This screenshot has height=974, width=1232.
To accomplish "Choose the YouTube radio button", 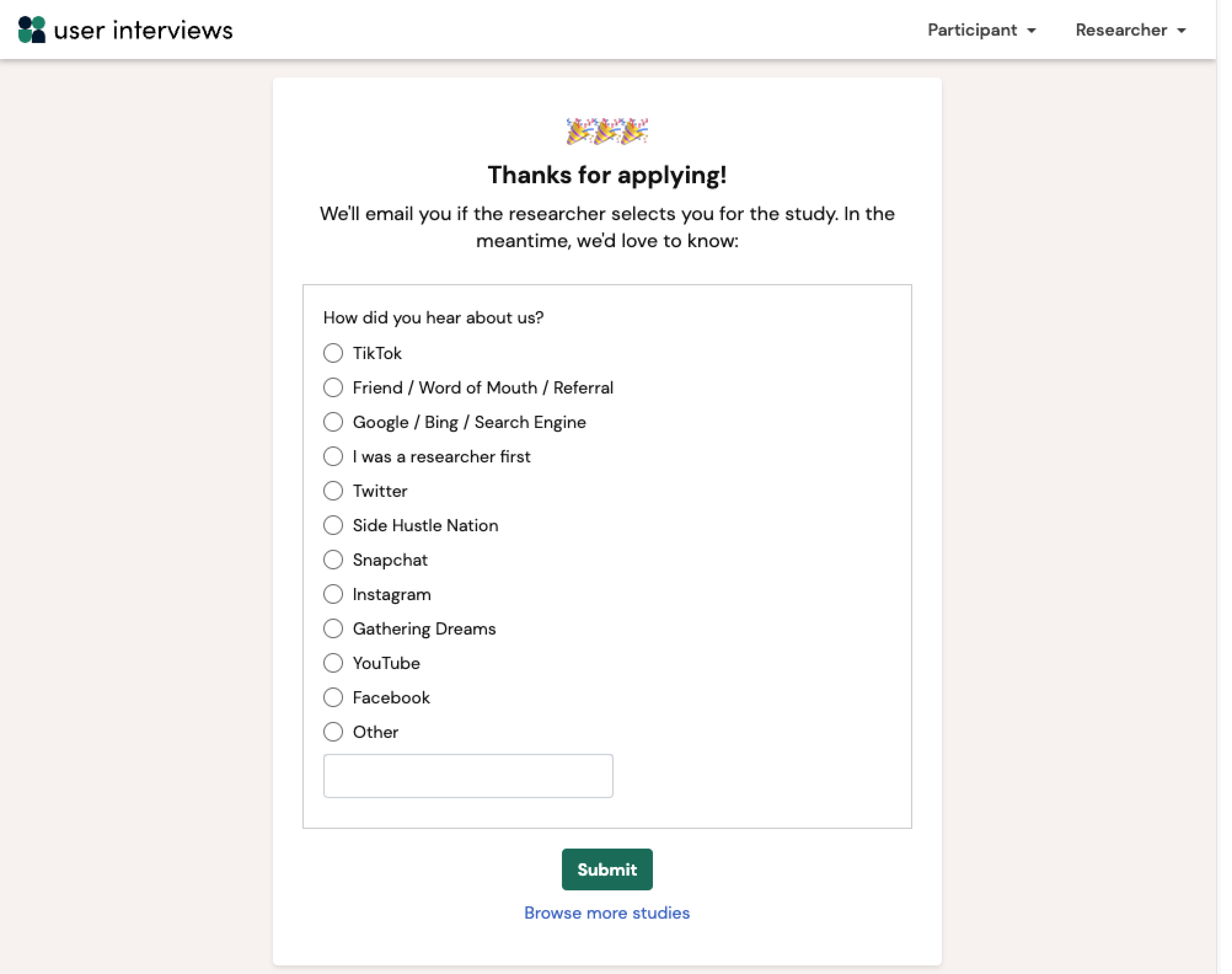I will click(333, 663).
